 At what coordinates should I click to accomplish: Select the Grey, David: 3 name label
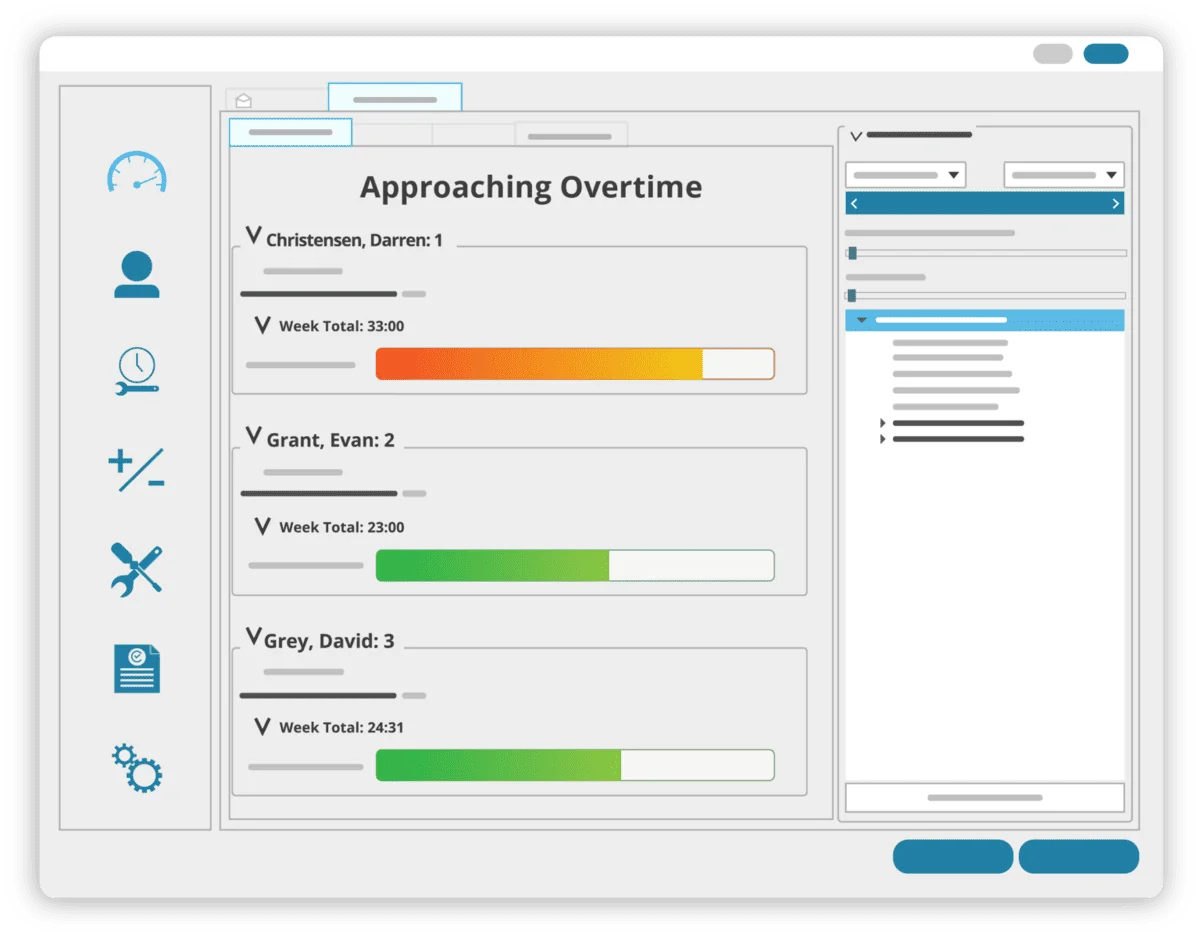(329, 641)
